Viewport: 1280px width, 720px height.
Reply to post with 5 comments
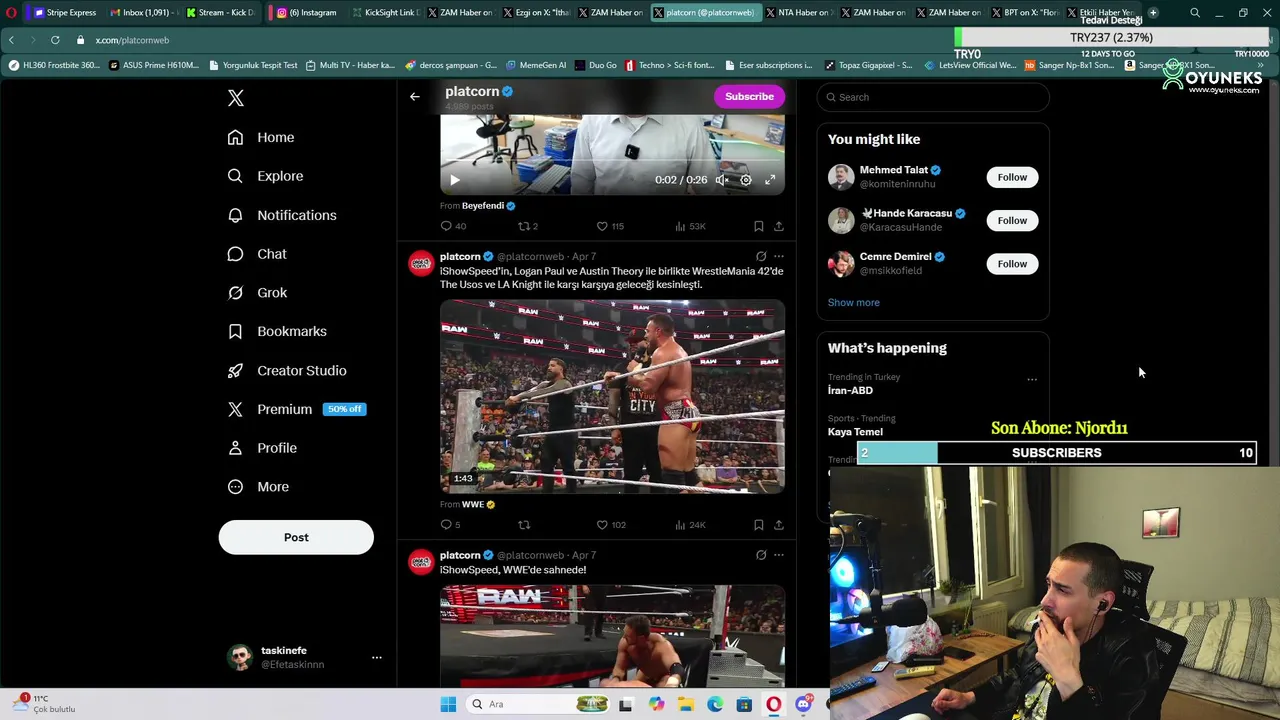(450, 525)
